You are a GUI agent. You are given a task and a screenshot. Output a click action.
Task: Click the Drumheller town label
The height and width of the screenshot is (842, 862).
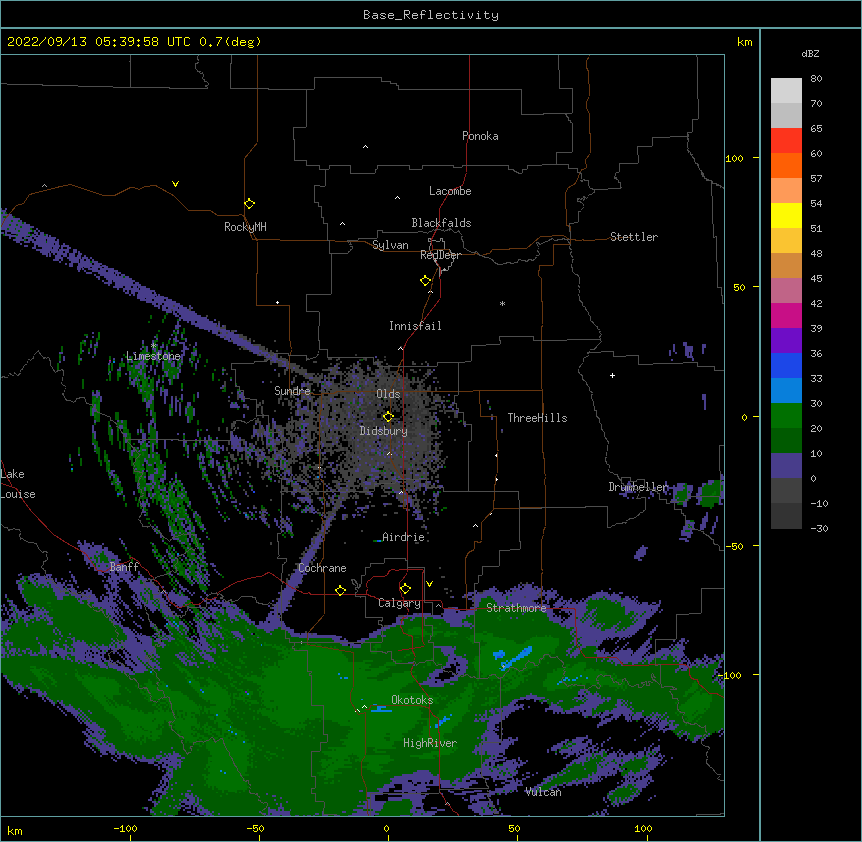[x=638, y=487]
